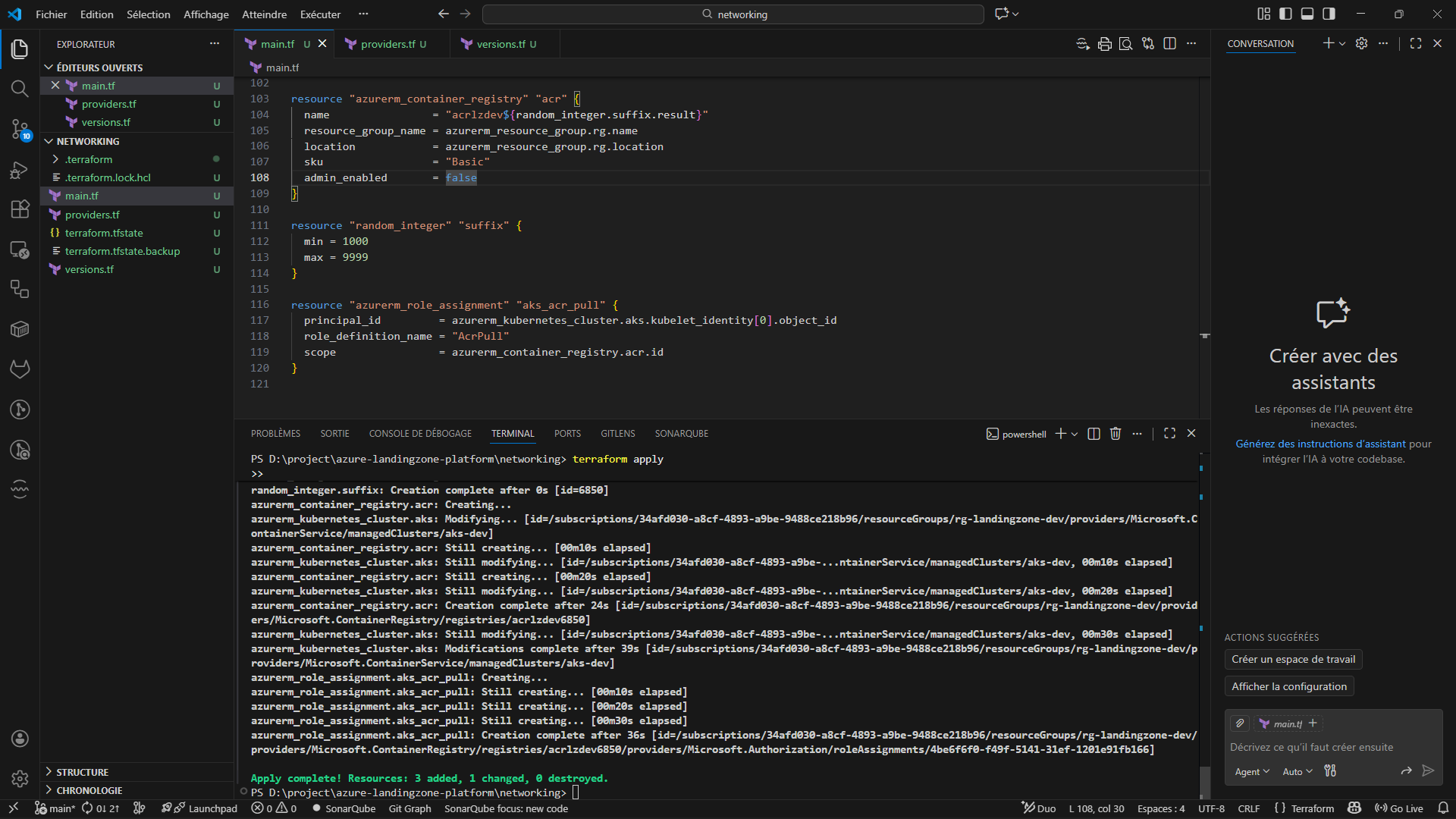Split the terminal pane
This screenshot has width=1456, height=819.
[1094, 434]
